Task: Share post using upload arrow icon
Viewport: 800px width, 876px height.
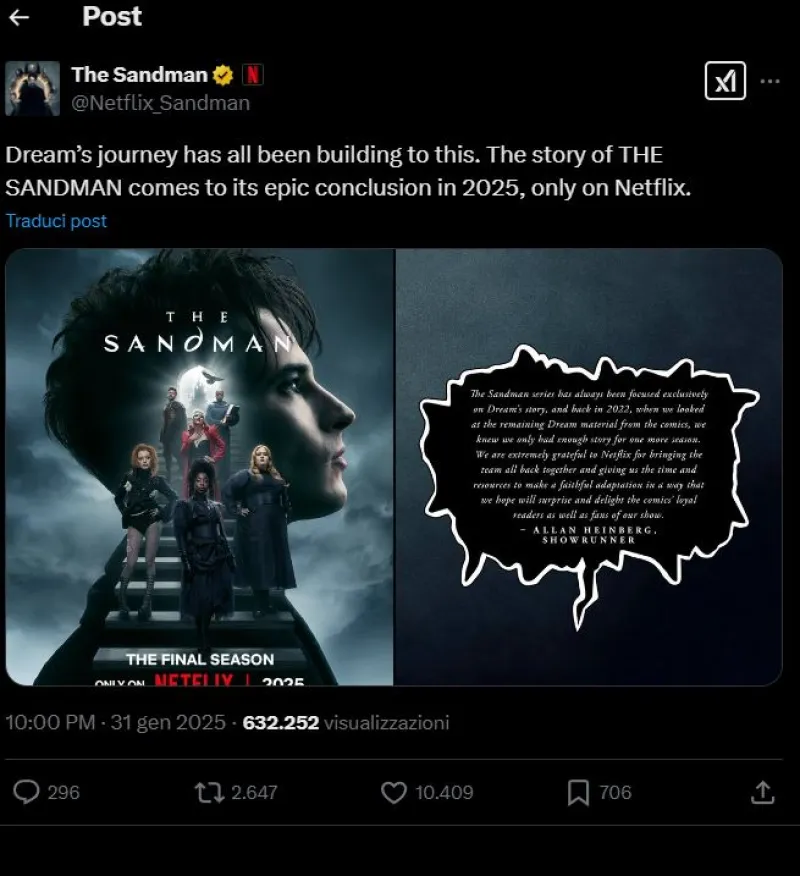Action: 763,792
